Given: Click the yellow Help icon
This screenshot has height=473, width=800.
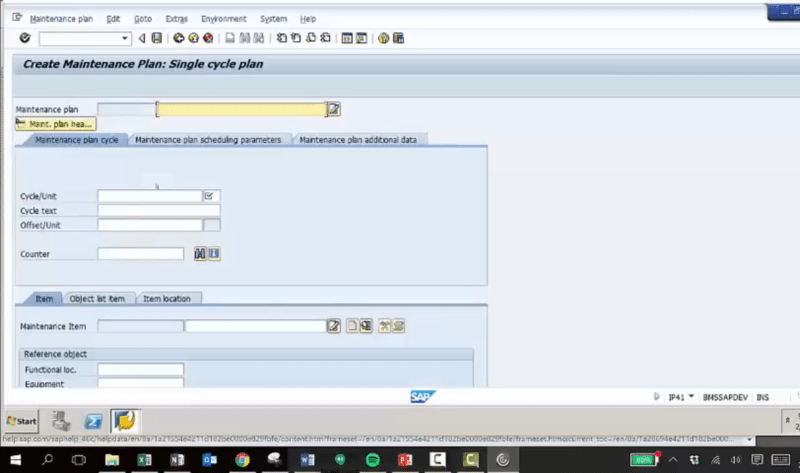Looking at the screenshot, I should [384, 38].
